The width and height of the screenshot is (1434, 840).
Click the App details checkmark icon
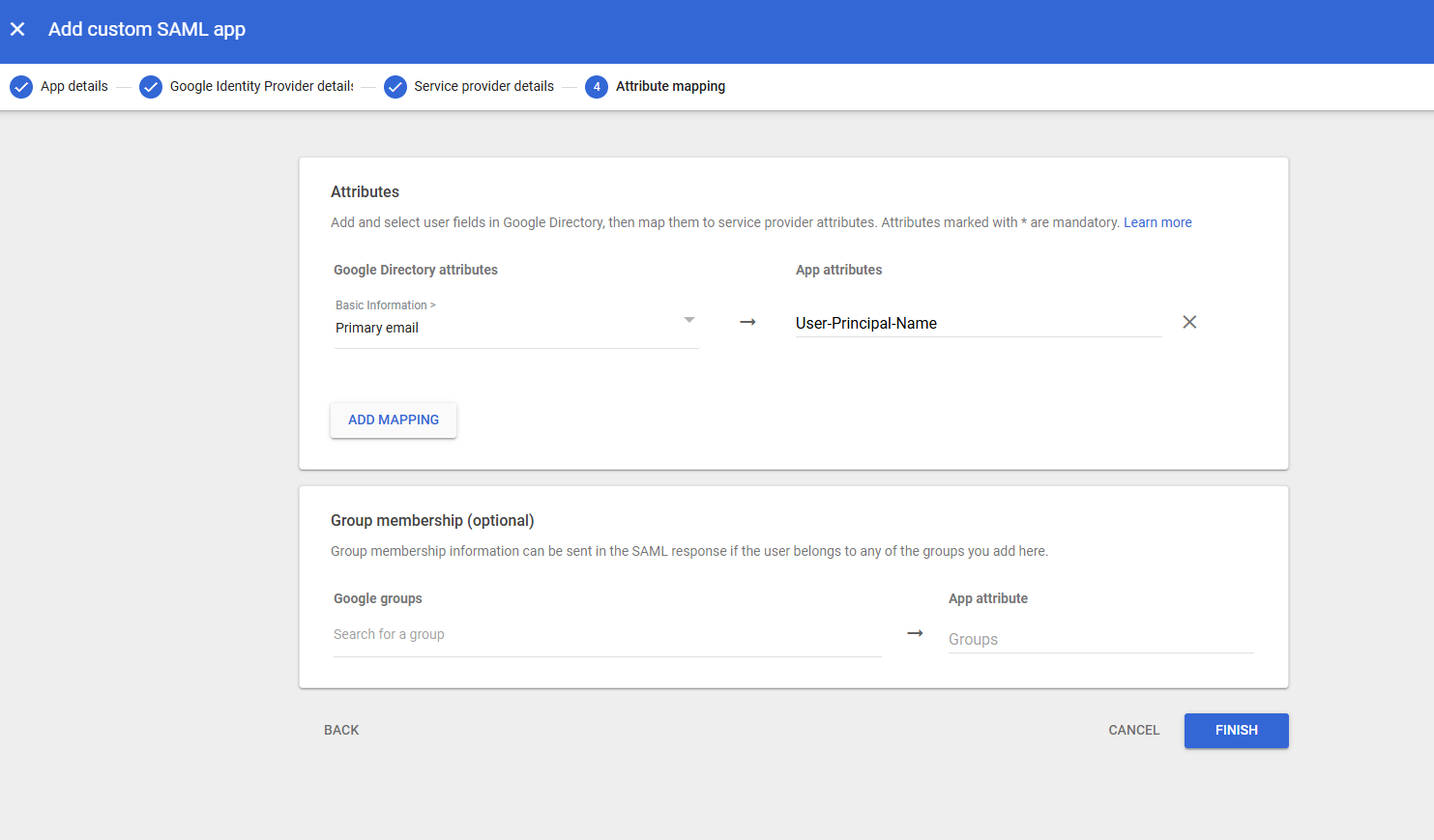pyautogui.click(x=21, y=87)
